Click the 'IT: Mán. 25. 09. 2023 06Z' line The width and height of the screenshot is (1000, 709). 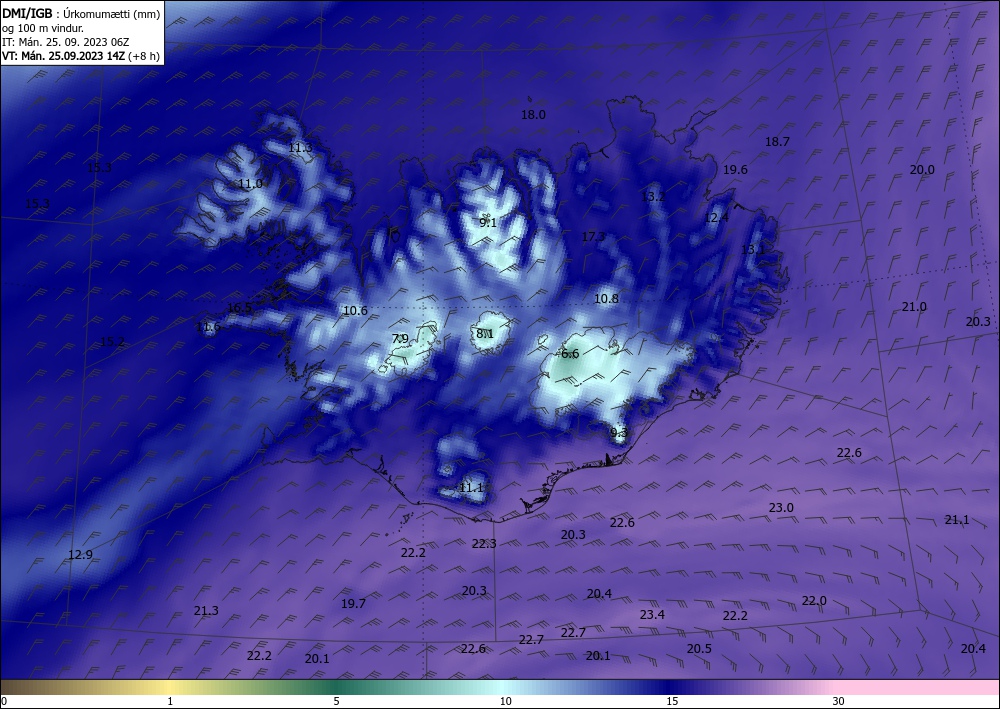coord(66,42)
